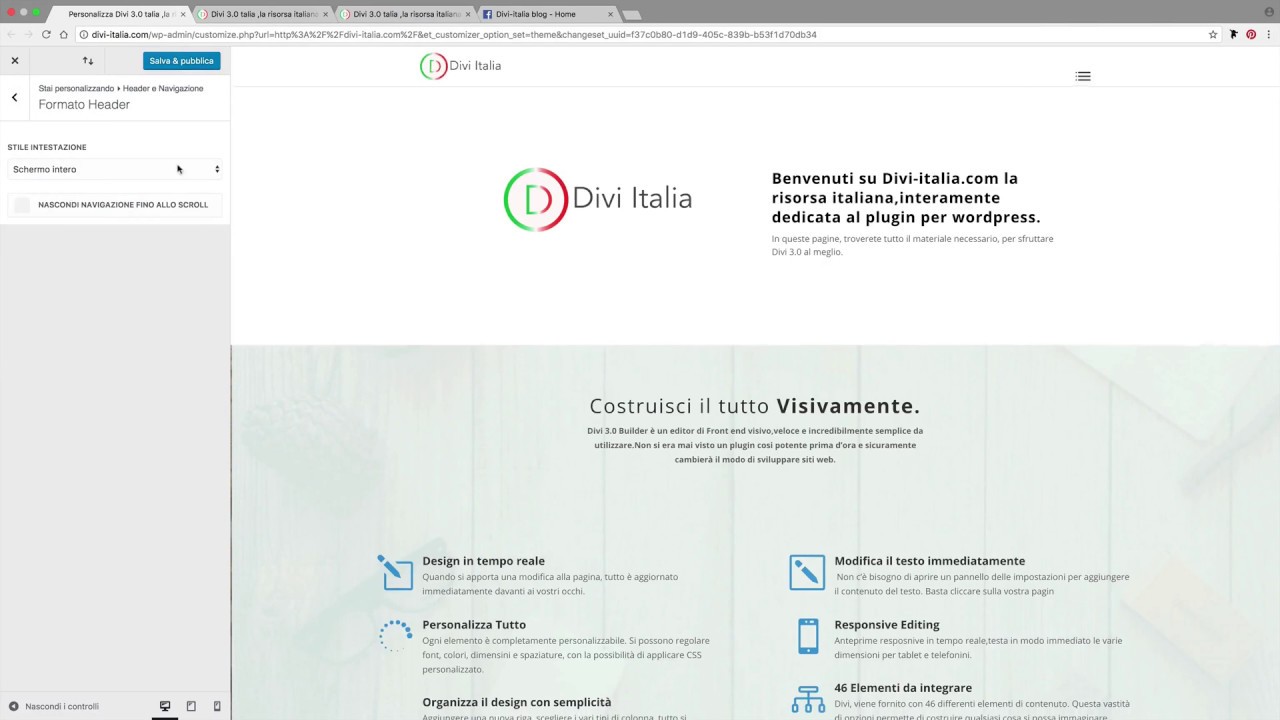Click the Benvenuti su Divi-italia.com heading
This screenshot has height=720, width=1280.
[906, 197]
